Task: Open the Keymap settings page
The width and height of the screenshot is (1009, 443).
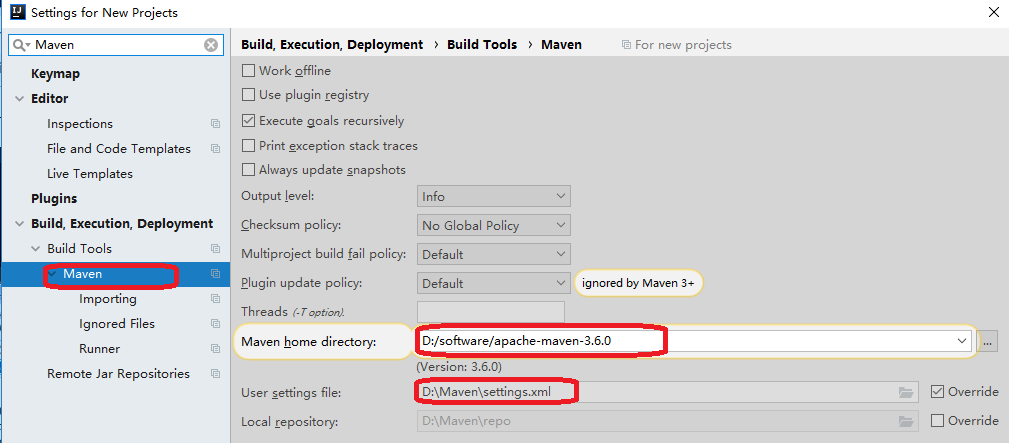Action: tap(55, 74)
